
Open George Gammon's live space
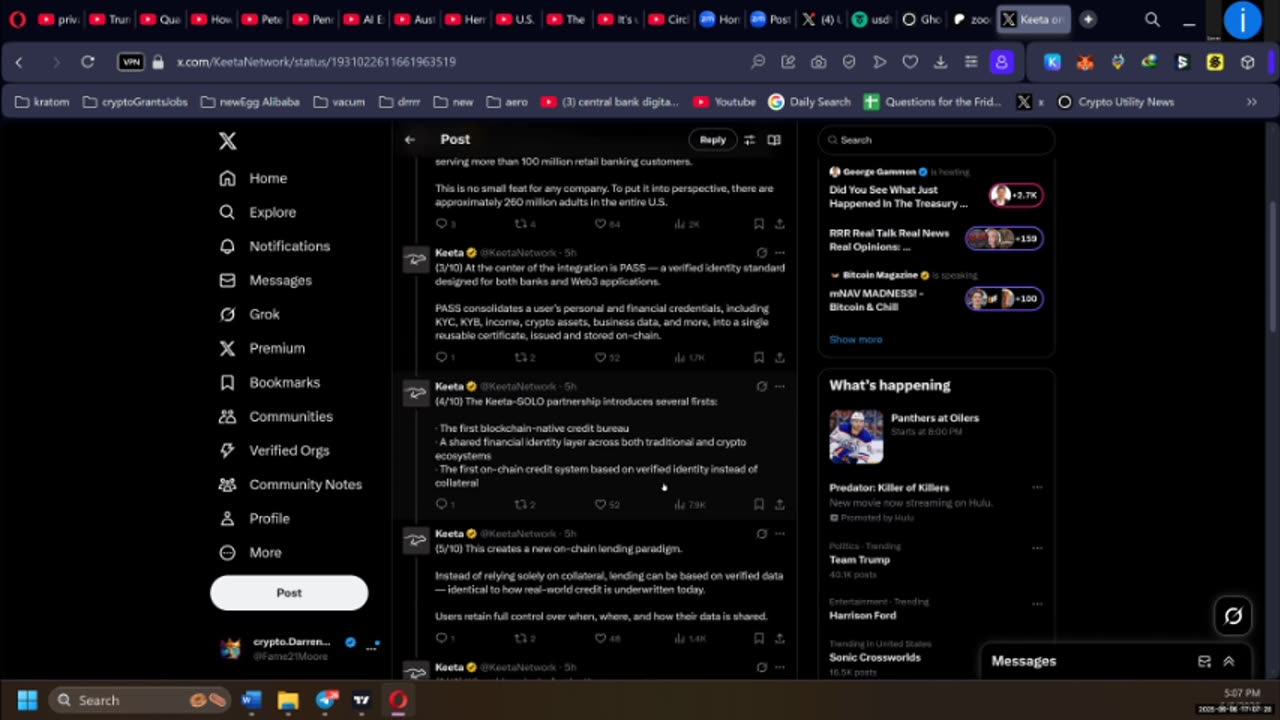tap(936, 189)
